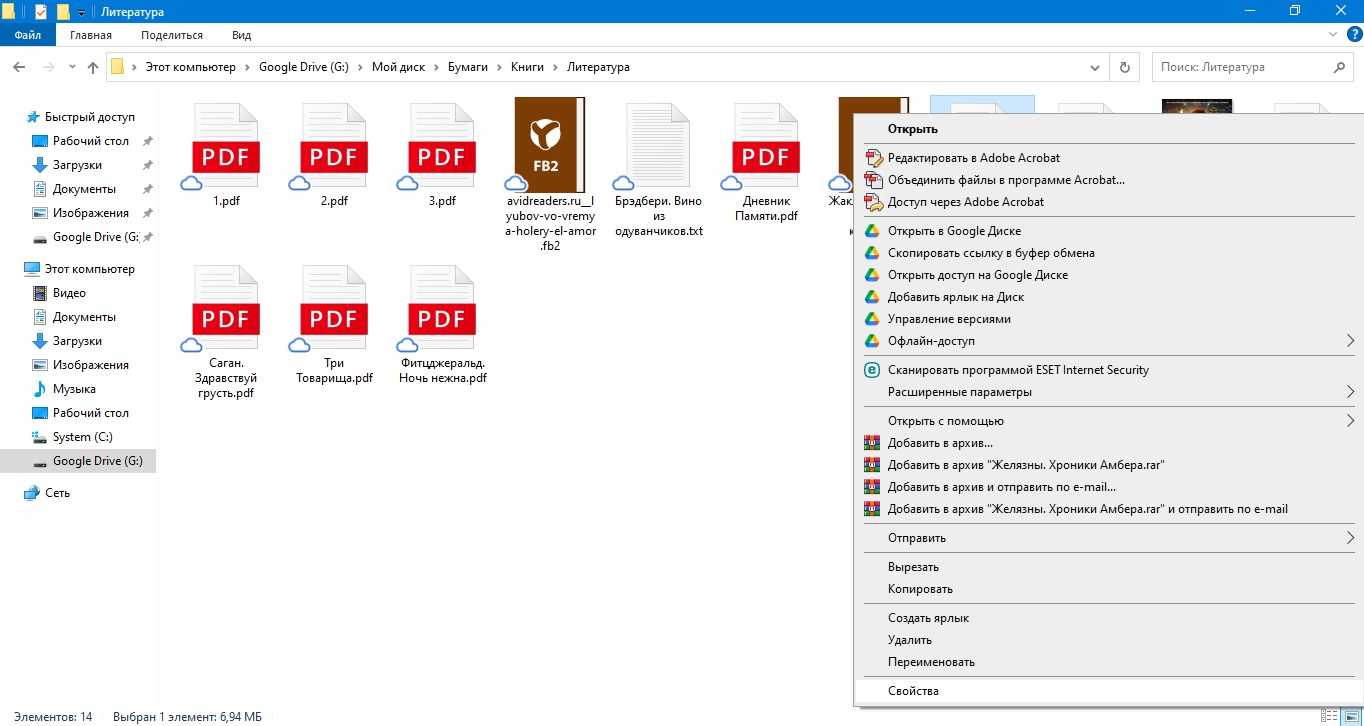
Task: Click the Файл ribbon button
Action: click(x=28, y=35)
